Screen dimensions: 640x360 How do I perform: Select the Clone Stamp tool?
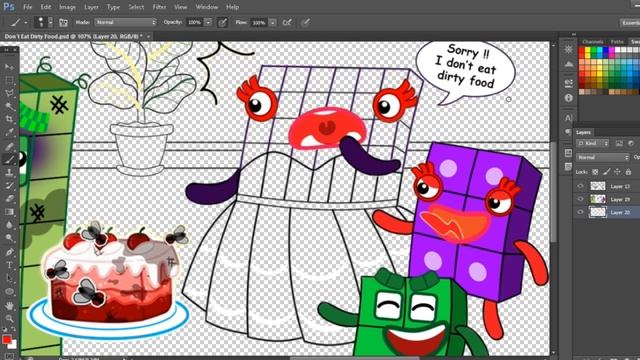click(x=9, y=172)
